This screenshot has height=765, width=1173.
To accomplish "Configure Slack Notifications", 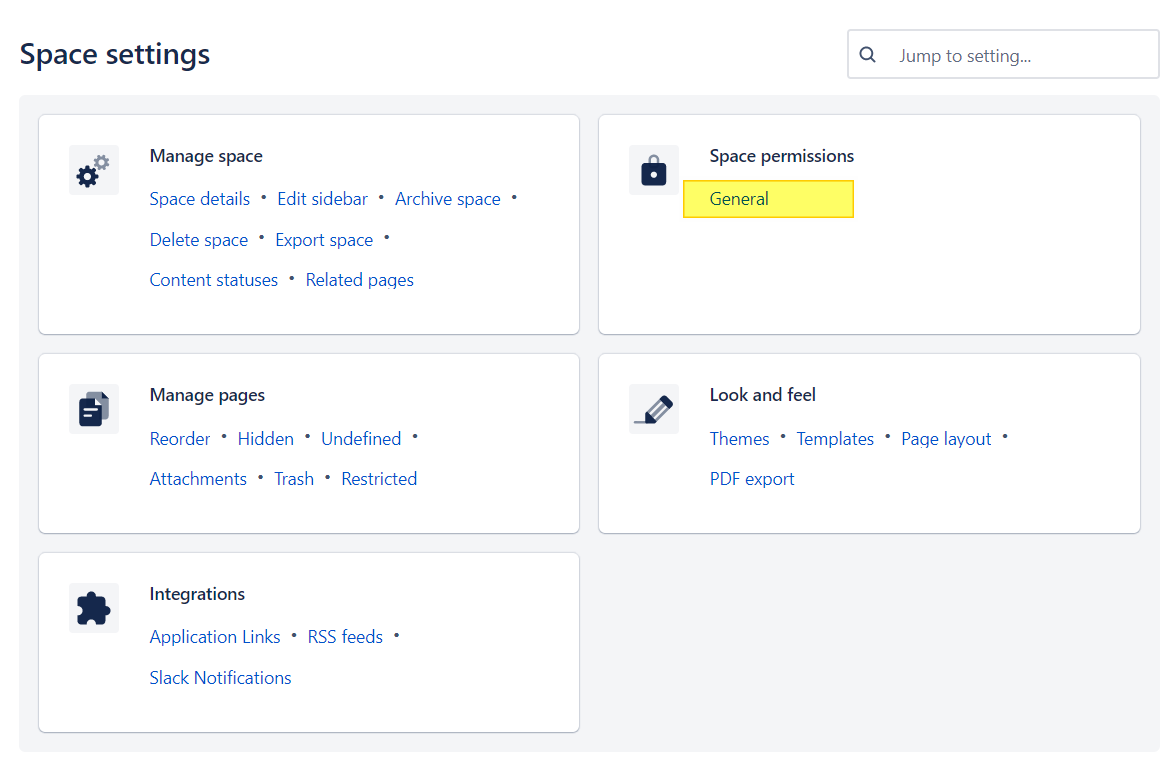I will pyautogui.click(x=220, y=677).
